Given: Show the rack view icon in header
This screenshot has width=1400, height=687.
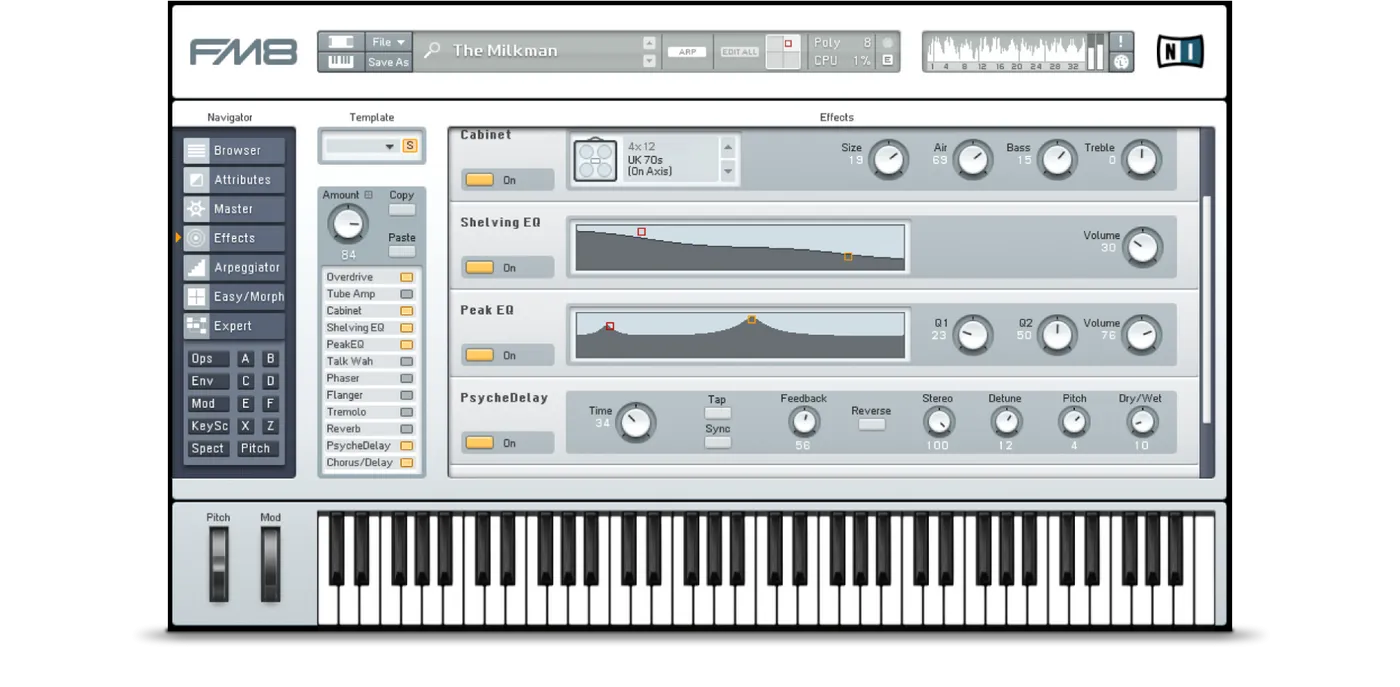Looking at the screenshot, I should pyautogui.click(x=341, y=42).
